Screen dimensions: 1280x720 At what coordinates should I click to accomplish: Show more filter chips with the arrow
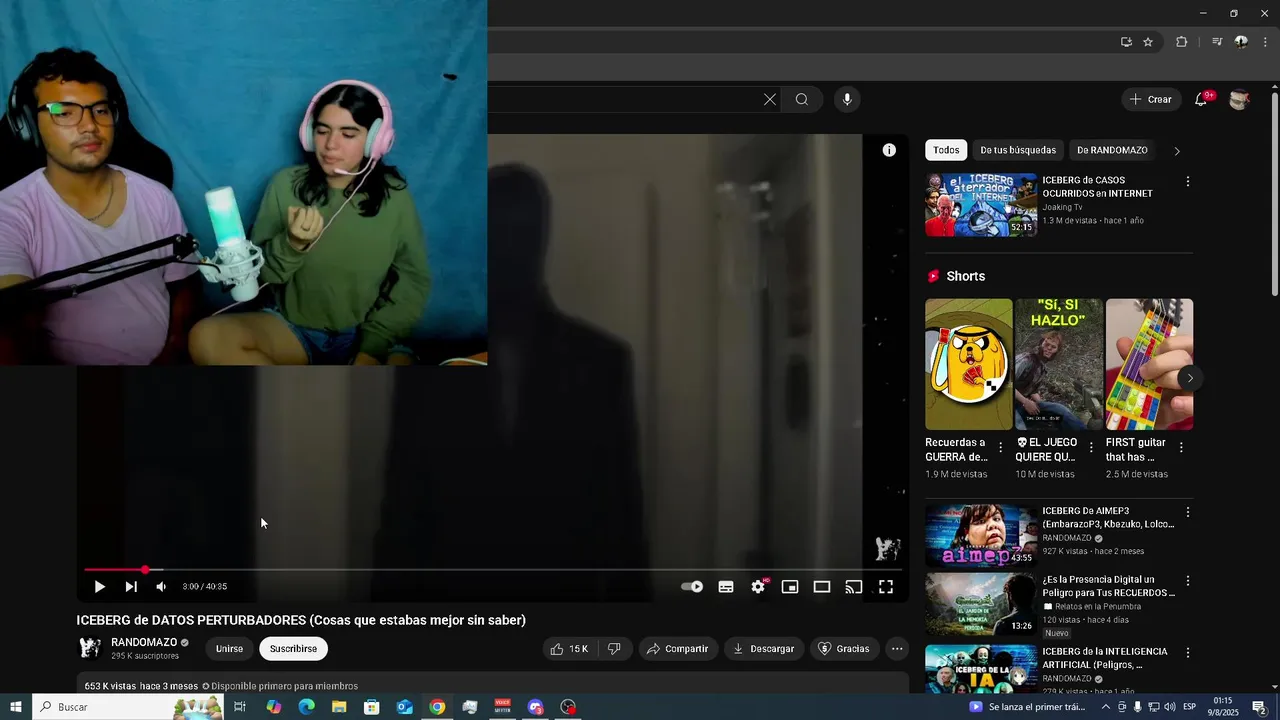point(1177,151)
